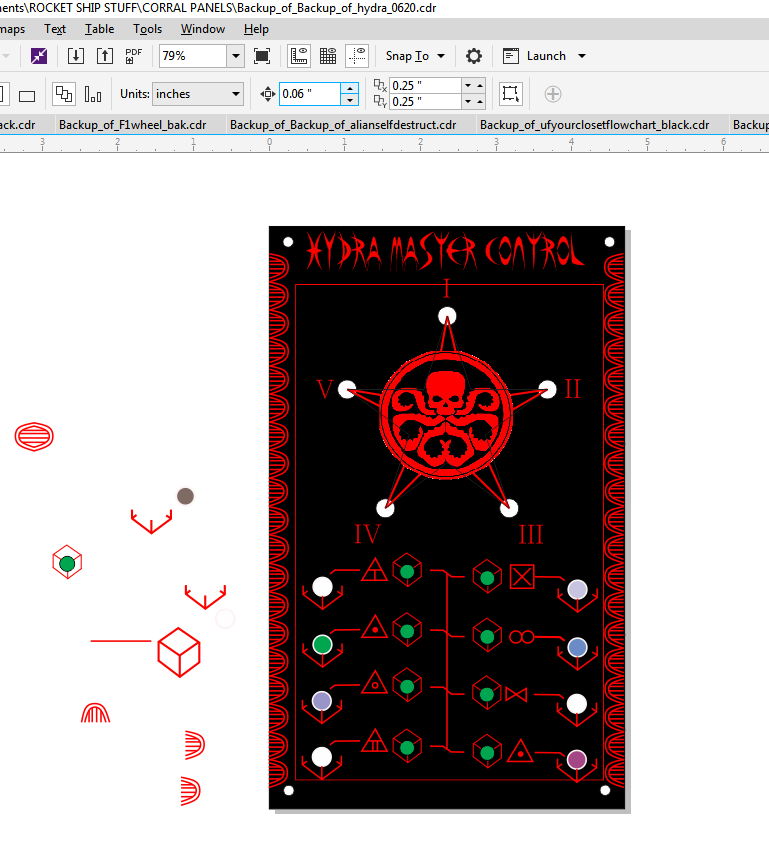
Task: Select the large red cube outline off-page
Action: [x=179, y=652]
